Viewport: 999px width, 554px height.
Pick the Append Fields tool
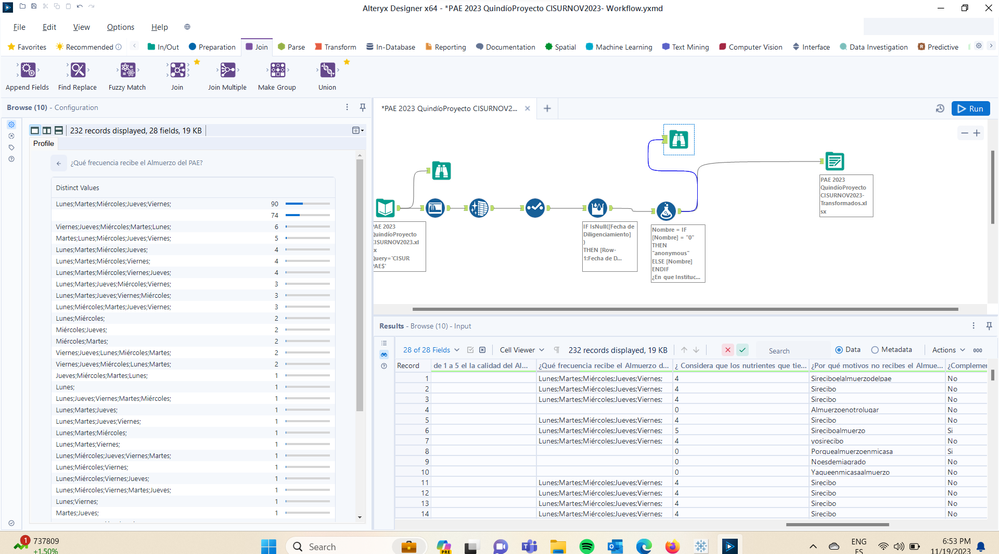pyautogui.click(x=27, y=75)
